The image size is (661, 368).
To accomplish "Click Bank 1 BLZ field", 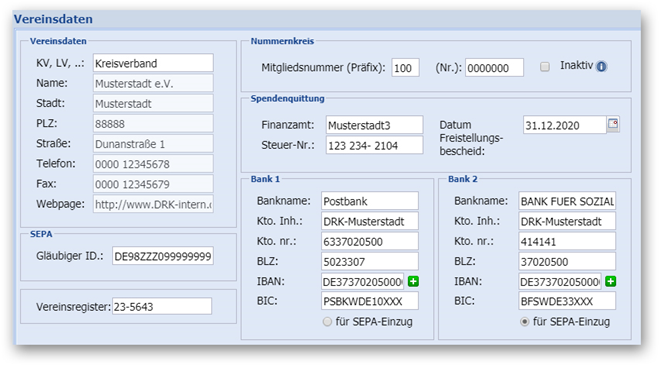I will 370,261.
